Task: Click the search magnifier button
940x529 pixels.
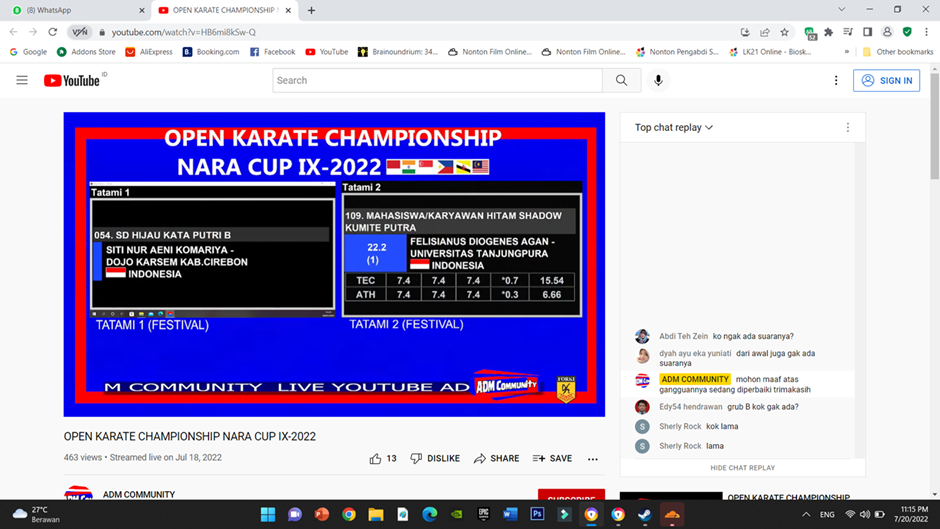Action: pos(621,81)
